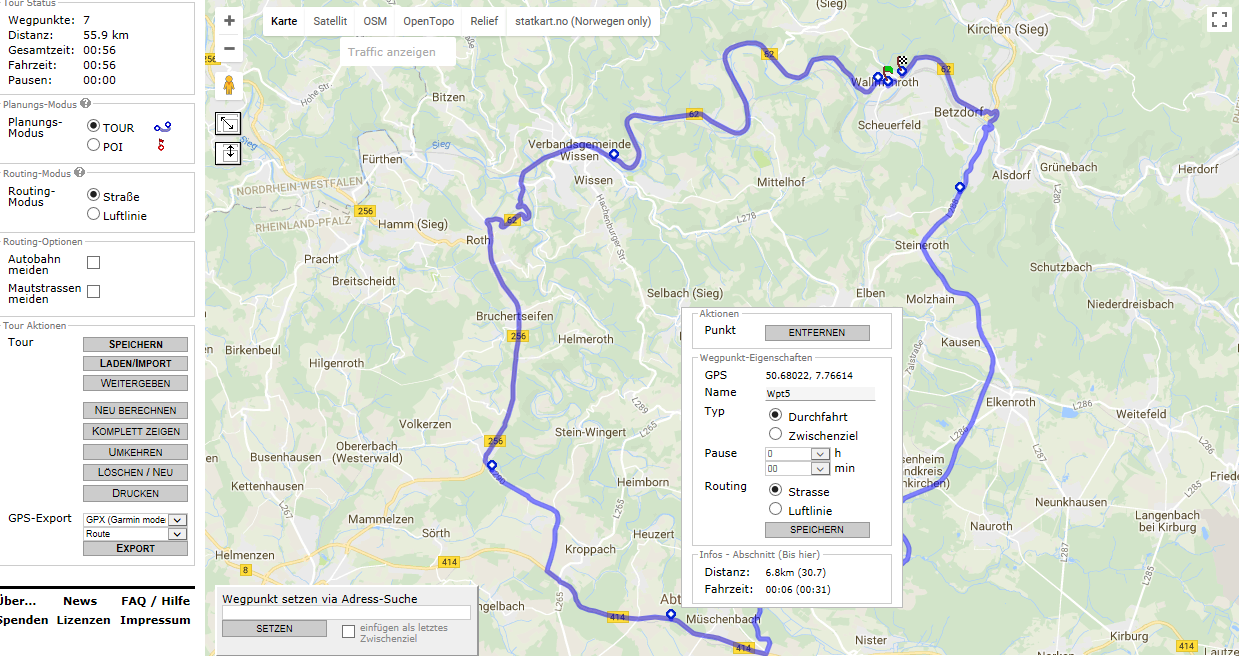Switch to OpenTopo map layer
The height and width of the screenshot is (656, 1239).
point(428,21)
